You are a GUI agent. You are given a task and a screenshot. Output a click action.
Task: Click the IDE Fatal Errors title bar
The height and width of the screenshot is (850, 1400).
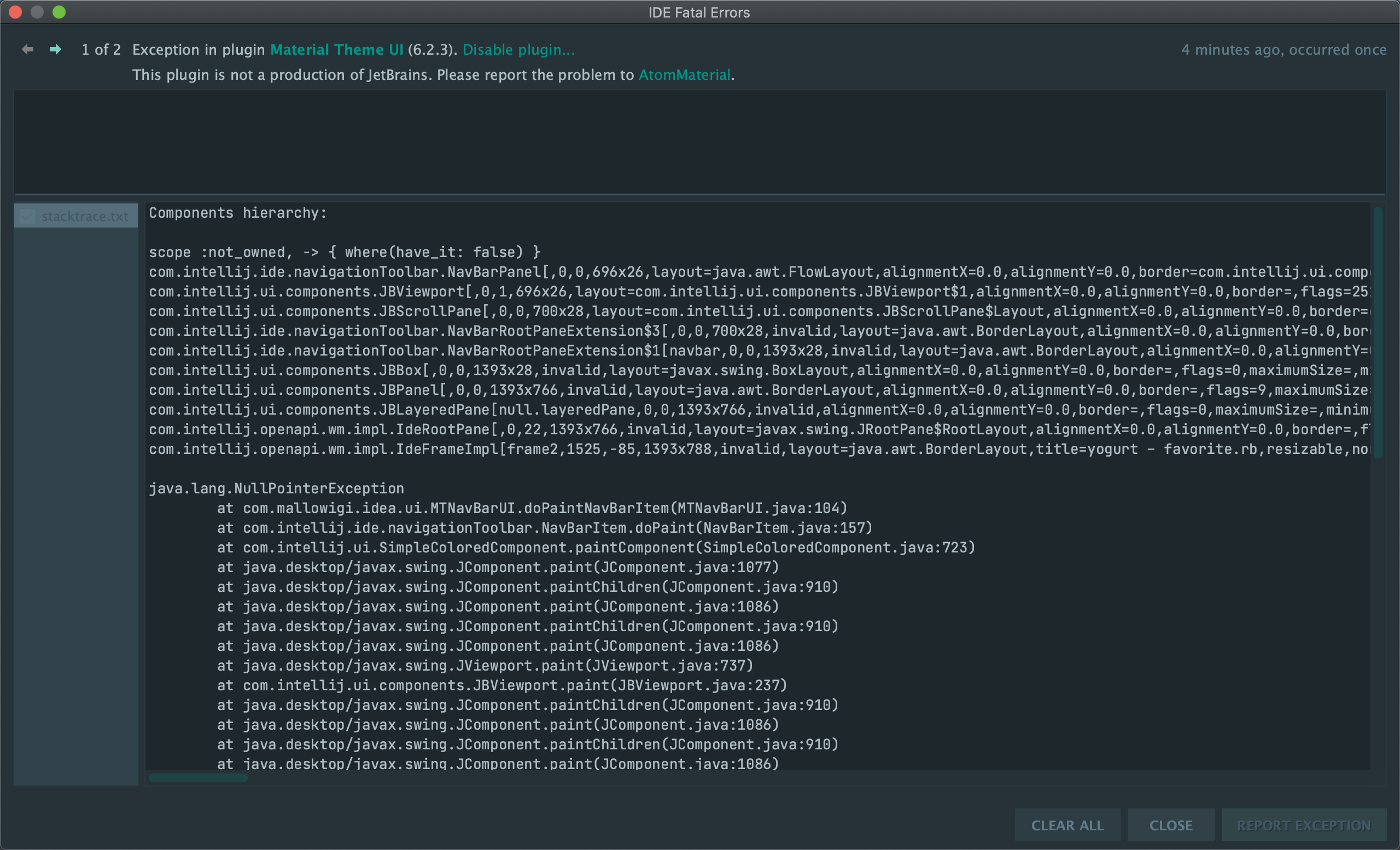pyautogui.click(x=699, y=12)
